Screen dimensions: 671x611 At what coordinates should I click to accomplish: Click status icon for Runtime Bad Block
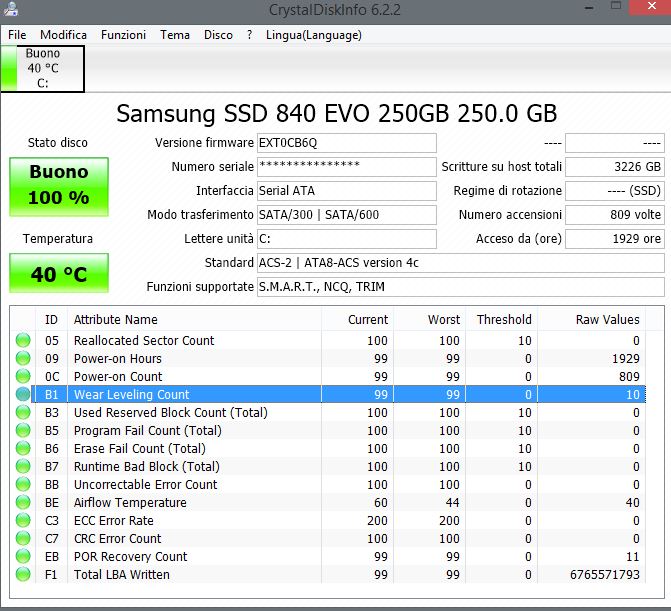23,466
